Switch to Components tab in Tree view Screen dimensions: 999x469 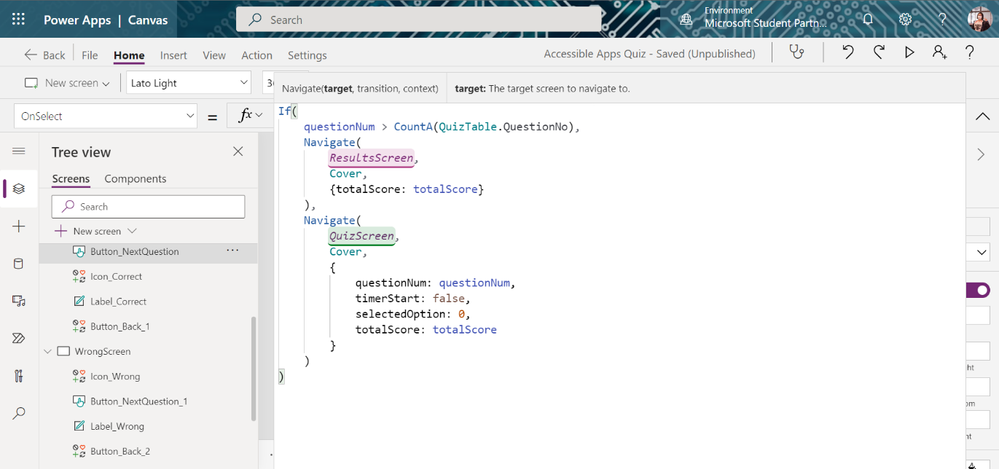click(x=135, y=179)
